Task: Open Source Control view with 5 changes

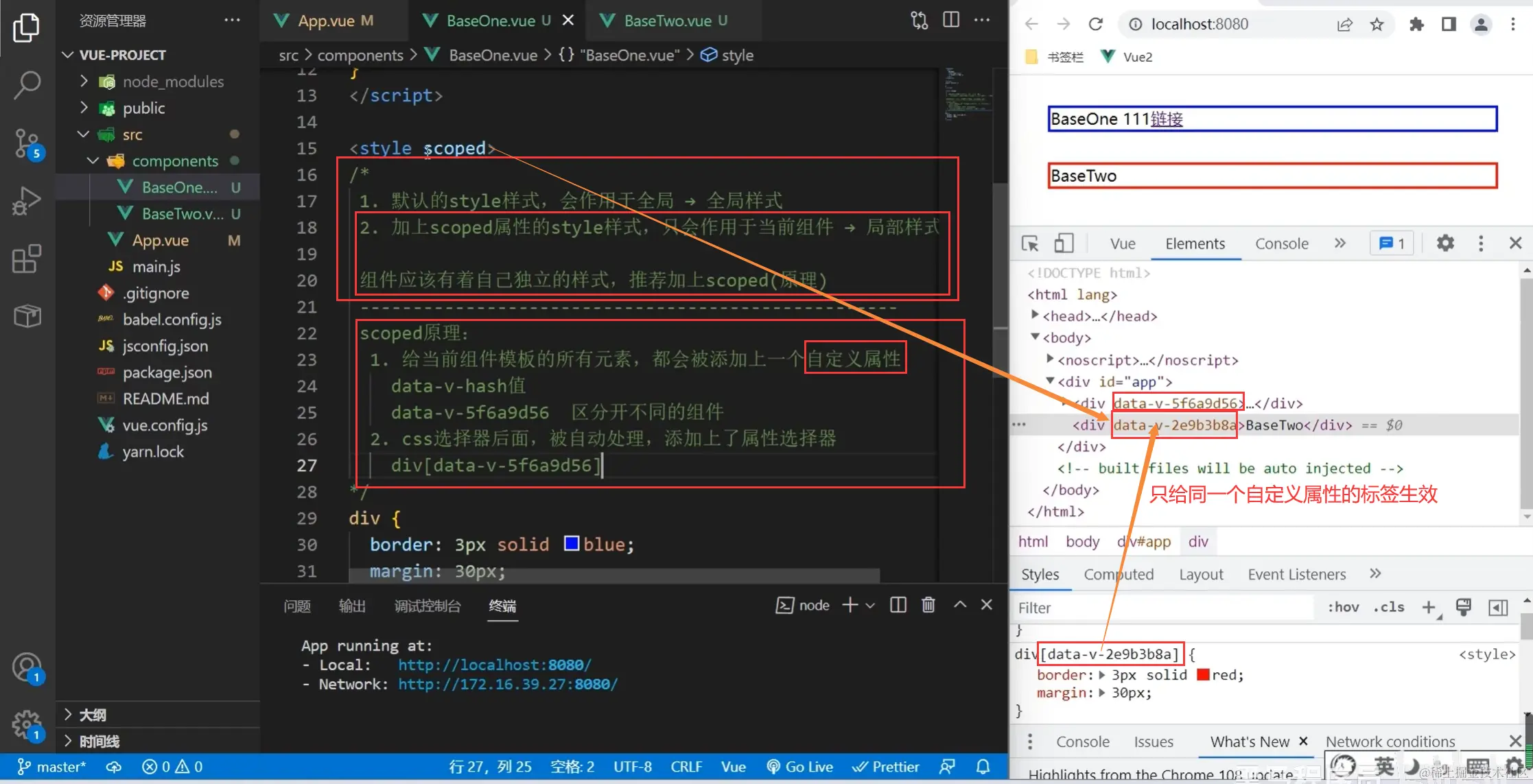Action: tap(28, 144)
